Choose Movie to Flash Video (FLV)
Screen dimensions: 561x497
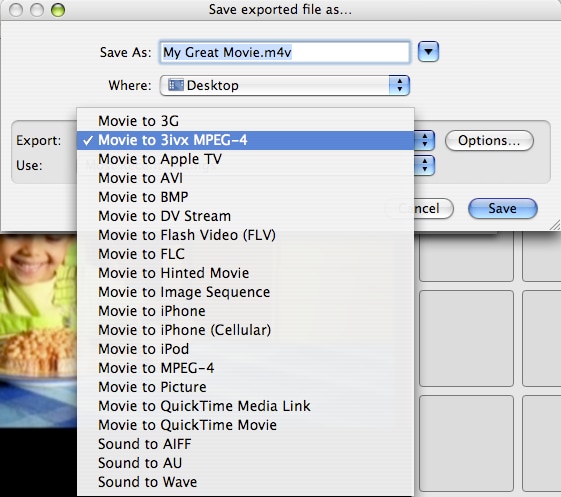coord(245,235)
